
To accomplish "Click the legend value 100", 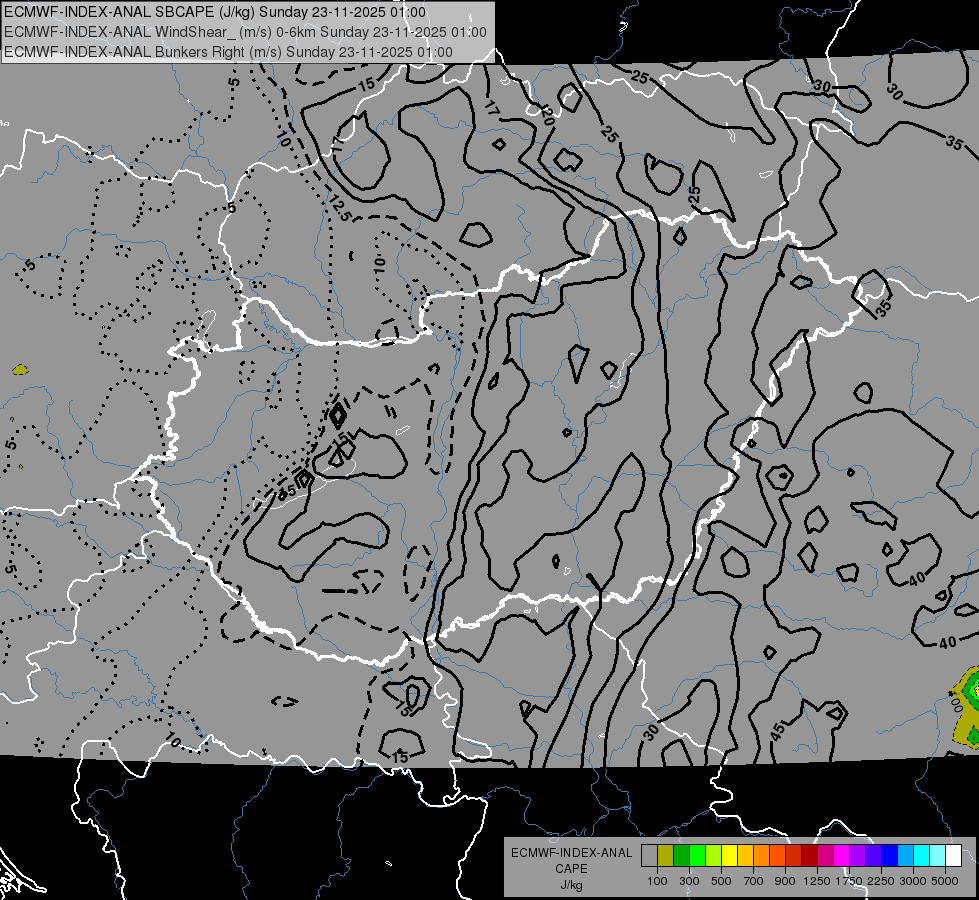I will click(x=657, y=881).
